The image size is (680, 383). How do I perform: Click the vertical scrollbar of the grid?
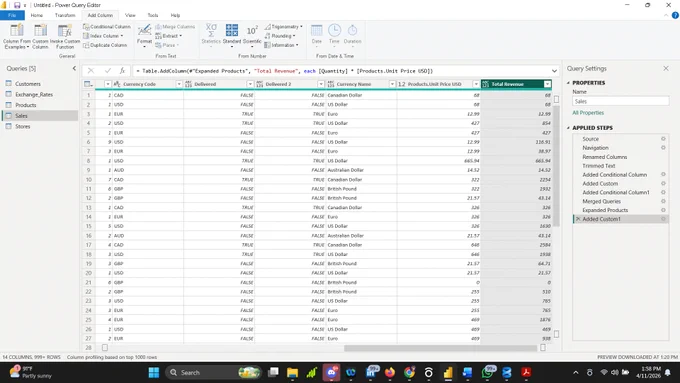556,165
